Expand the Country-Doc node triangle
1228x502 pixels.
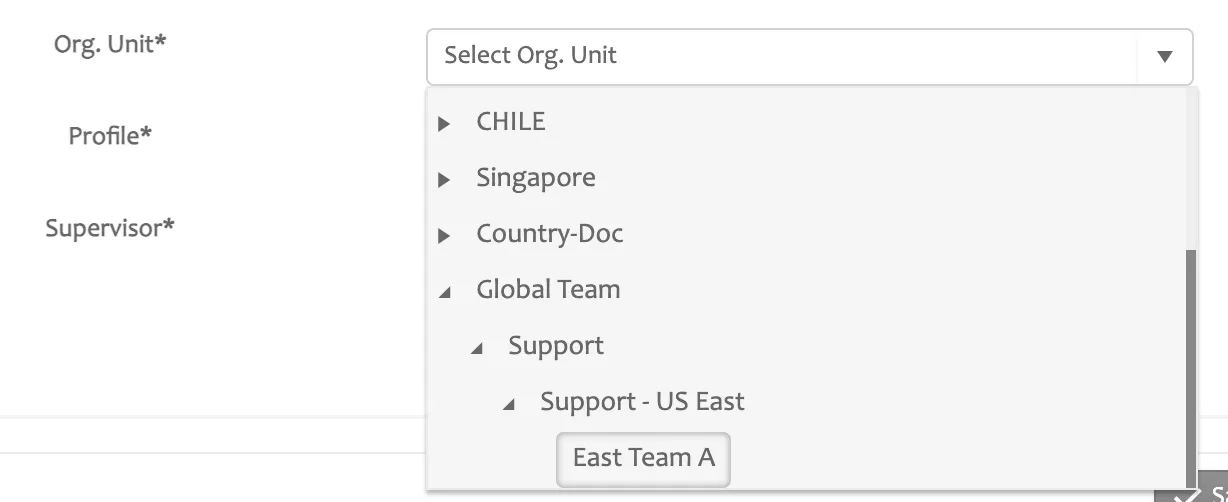click(445, 236)
